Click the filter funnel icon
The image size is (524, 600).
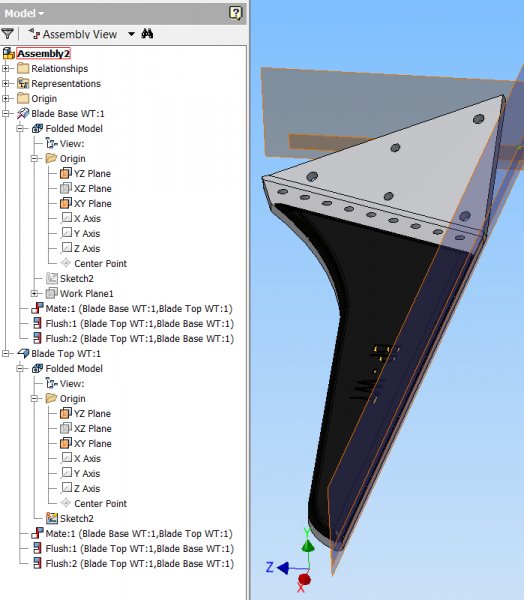pyautogui.click(x=7, y=34)
